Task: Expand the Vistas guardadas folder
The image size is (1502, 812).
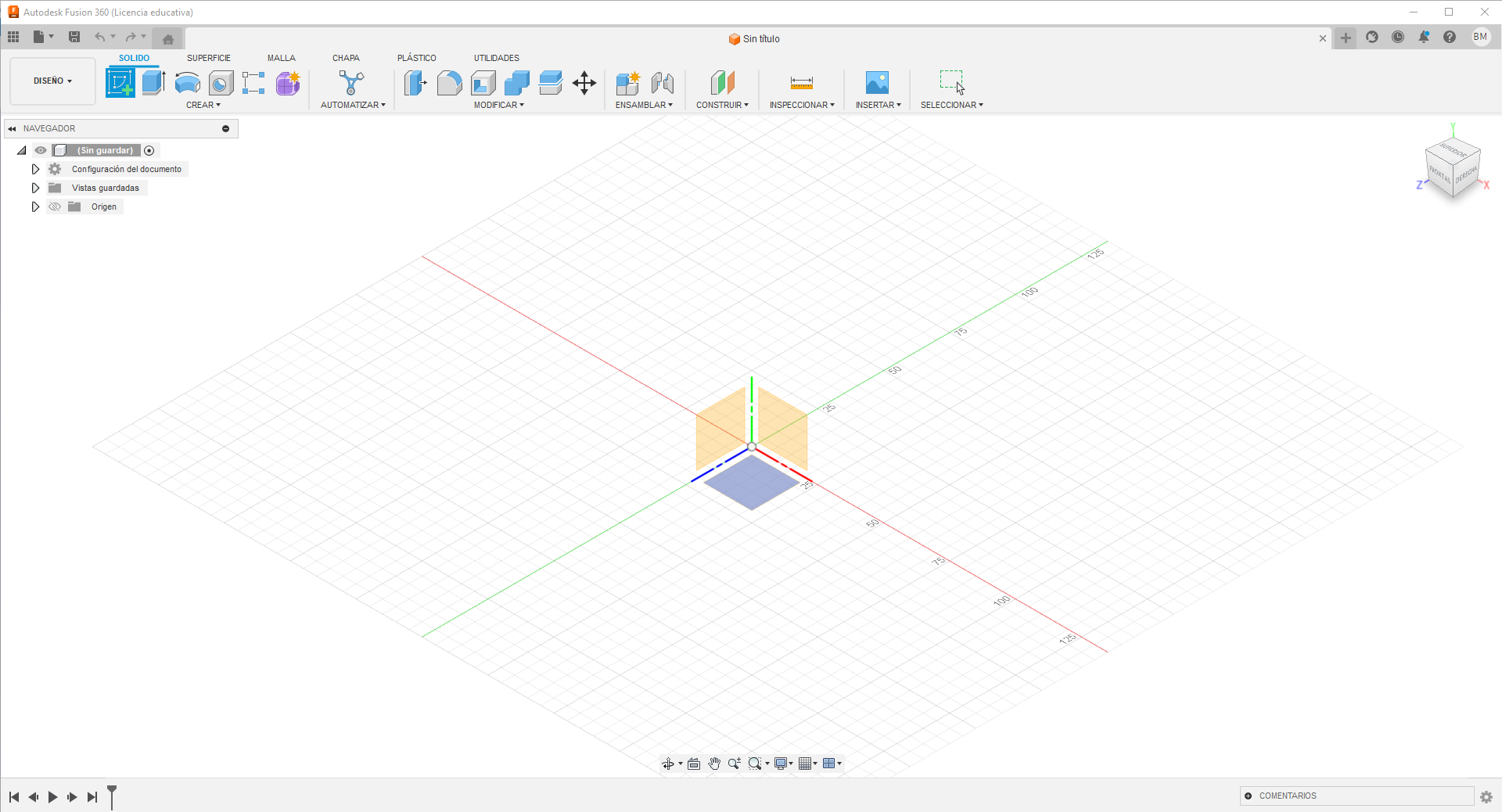Action: click(x=34, y=188)
